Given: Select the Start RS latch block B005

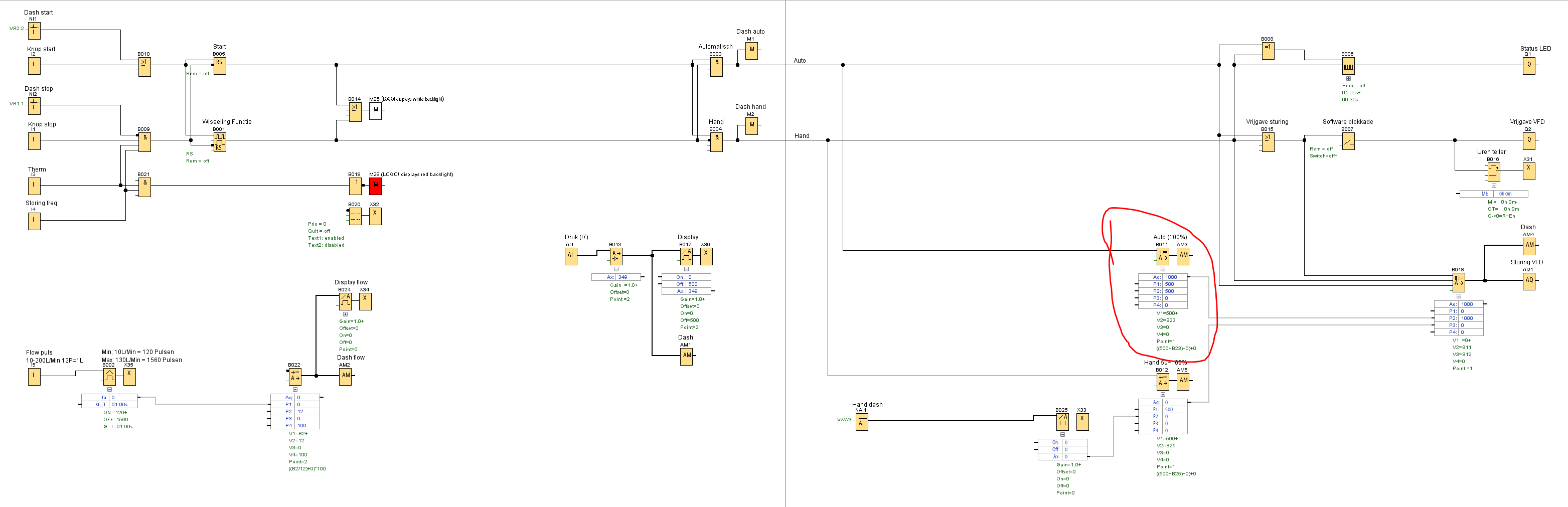Looking at the screenshot, I should tap(219, 65).
